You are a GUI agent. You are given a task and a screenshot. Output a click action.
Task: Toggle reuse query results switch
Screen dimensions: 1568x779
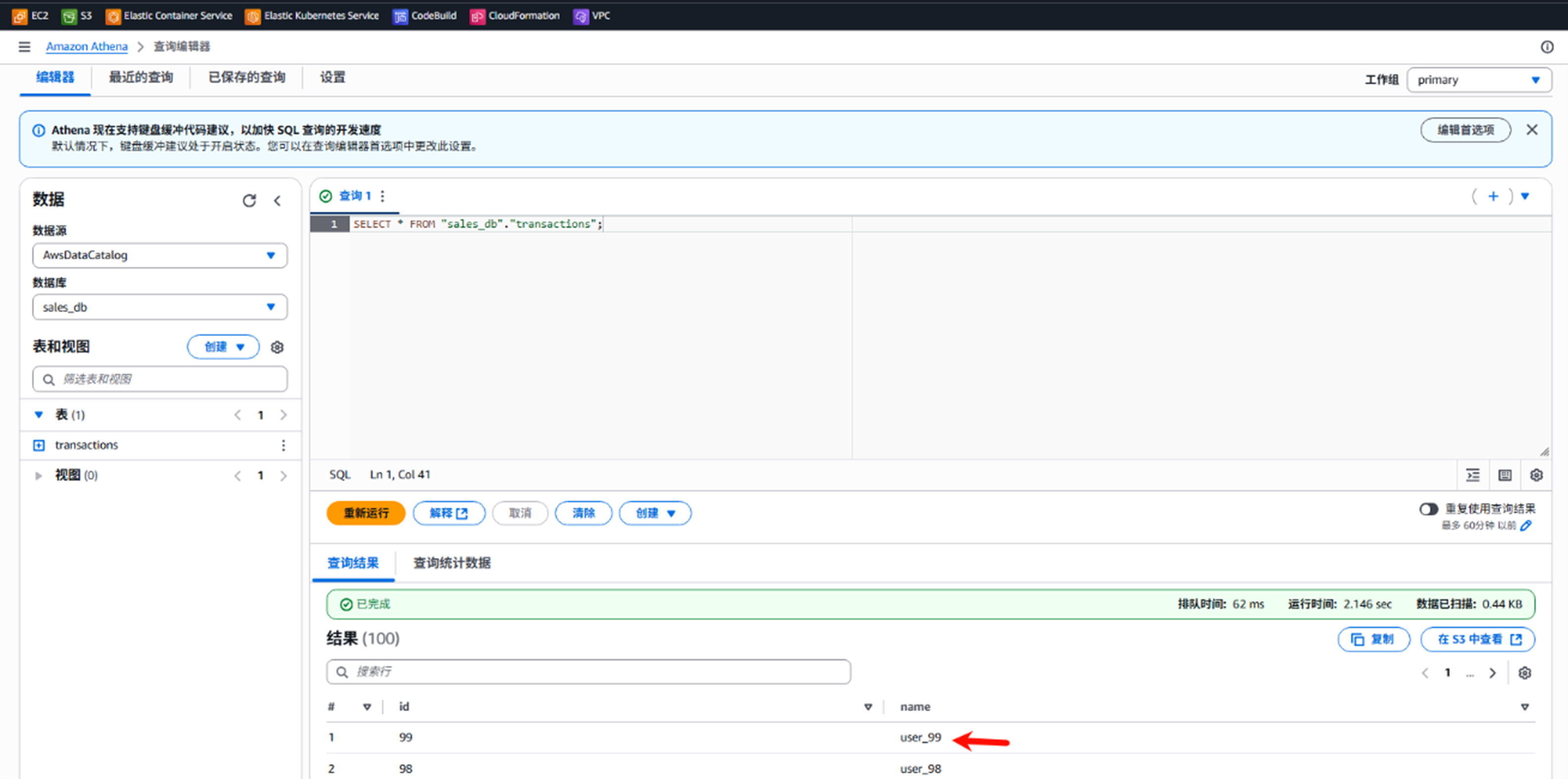pos(1428,509)
